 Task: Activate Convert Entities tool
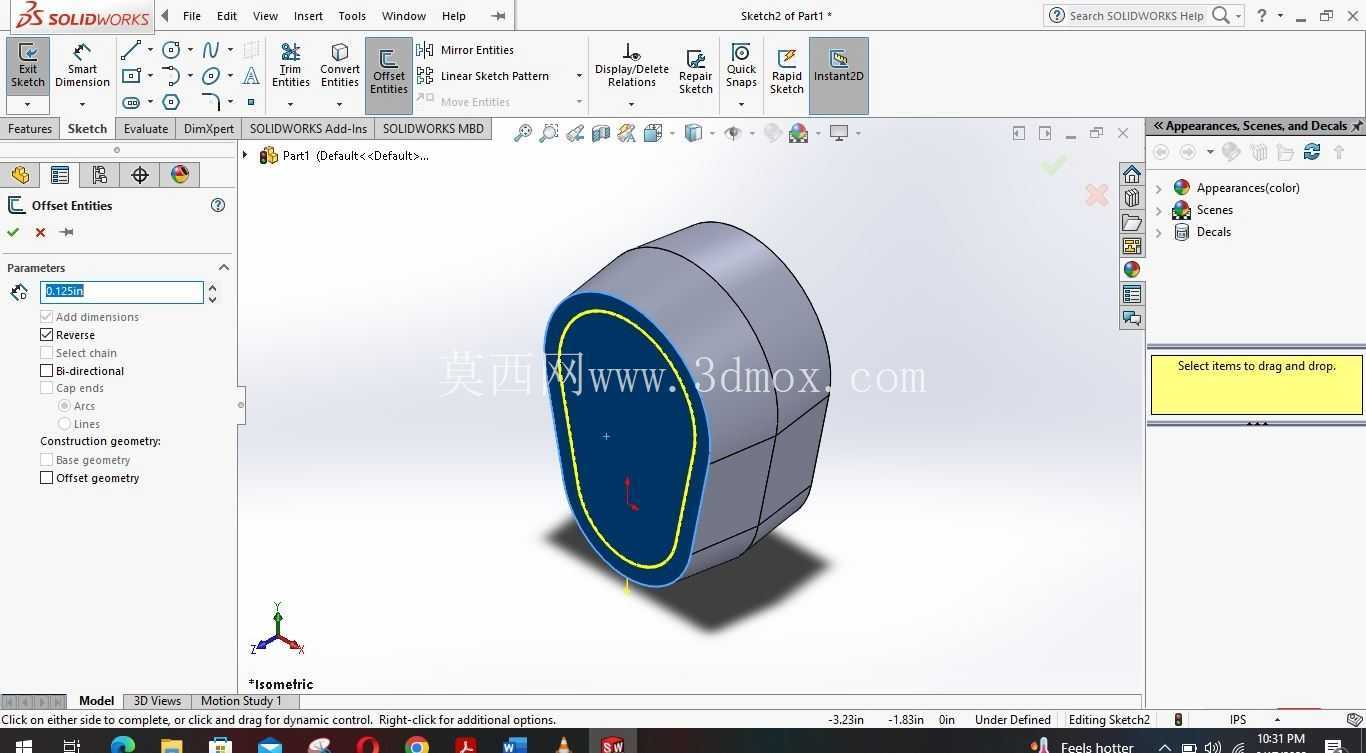pos(340,66)
